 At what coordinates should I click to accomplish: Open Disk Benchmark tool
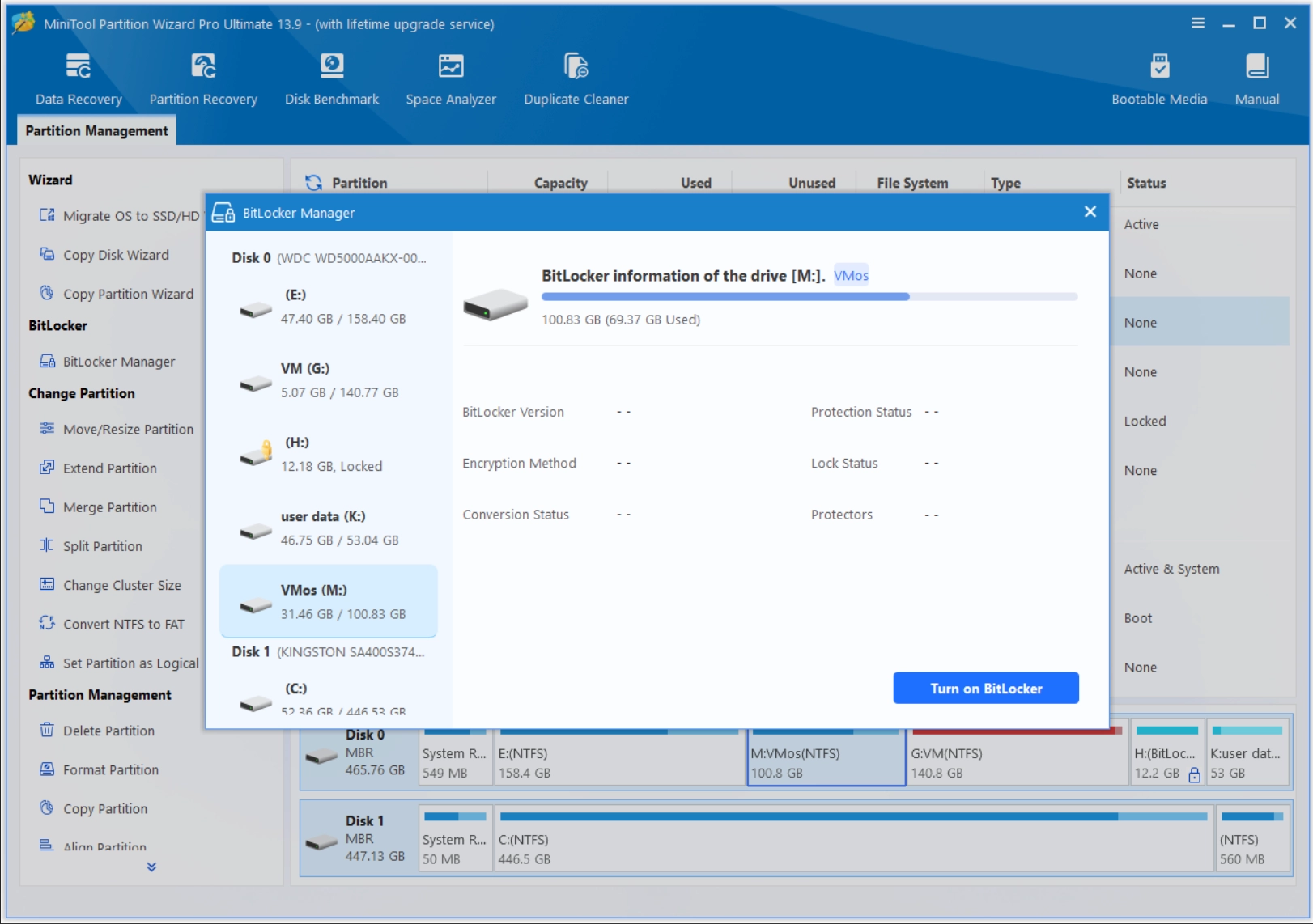pos(332,79)
